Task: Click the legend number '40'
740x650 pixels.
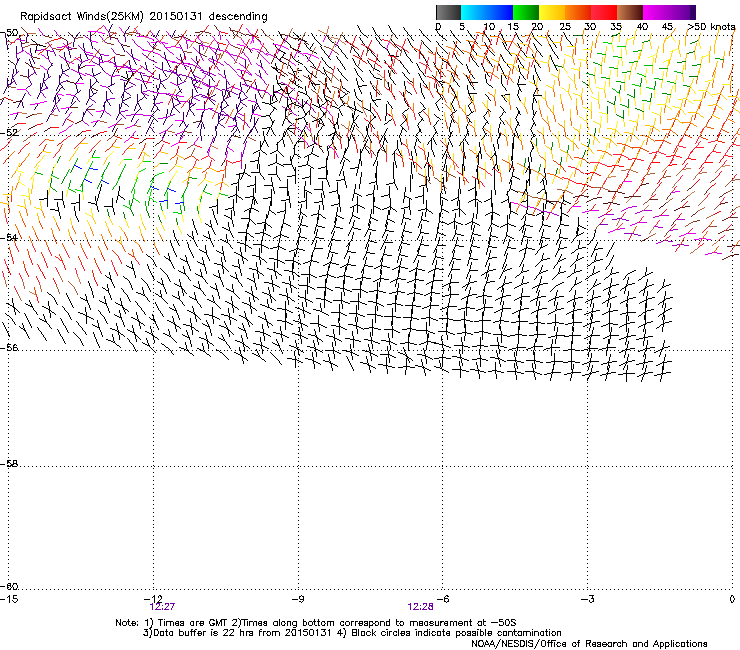Action: pyautogui.click(x=642, y=27)
